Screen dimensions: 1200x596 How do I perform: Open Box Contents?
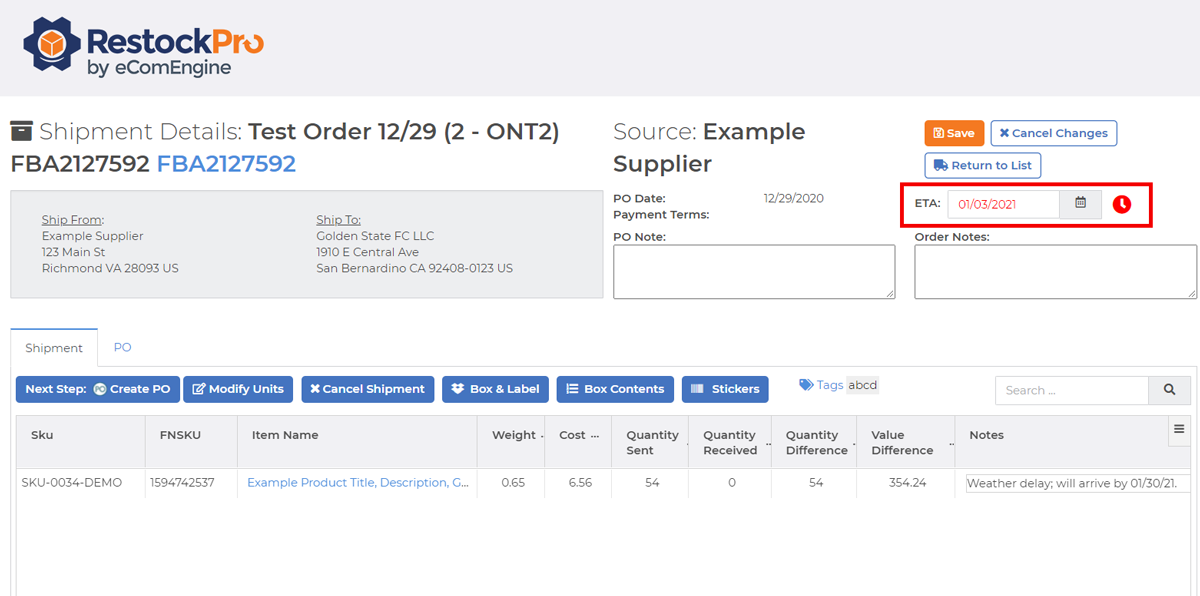pyautogui.click(x=615, y=389)
